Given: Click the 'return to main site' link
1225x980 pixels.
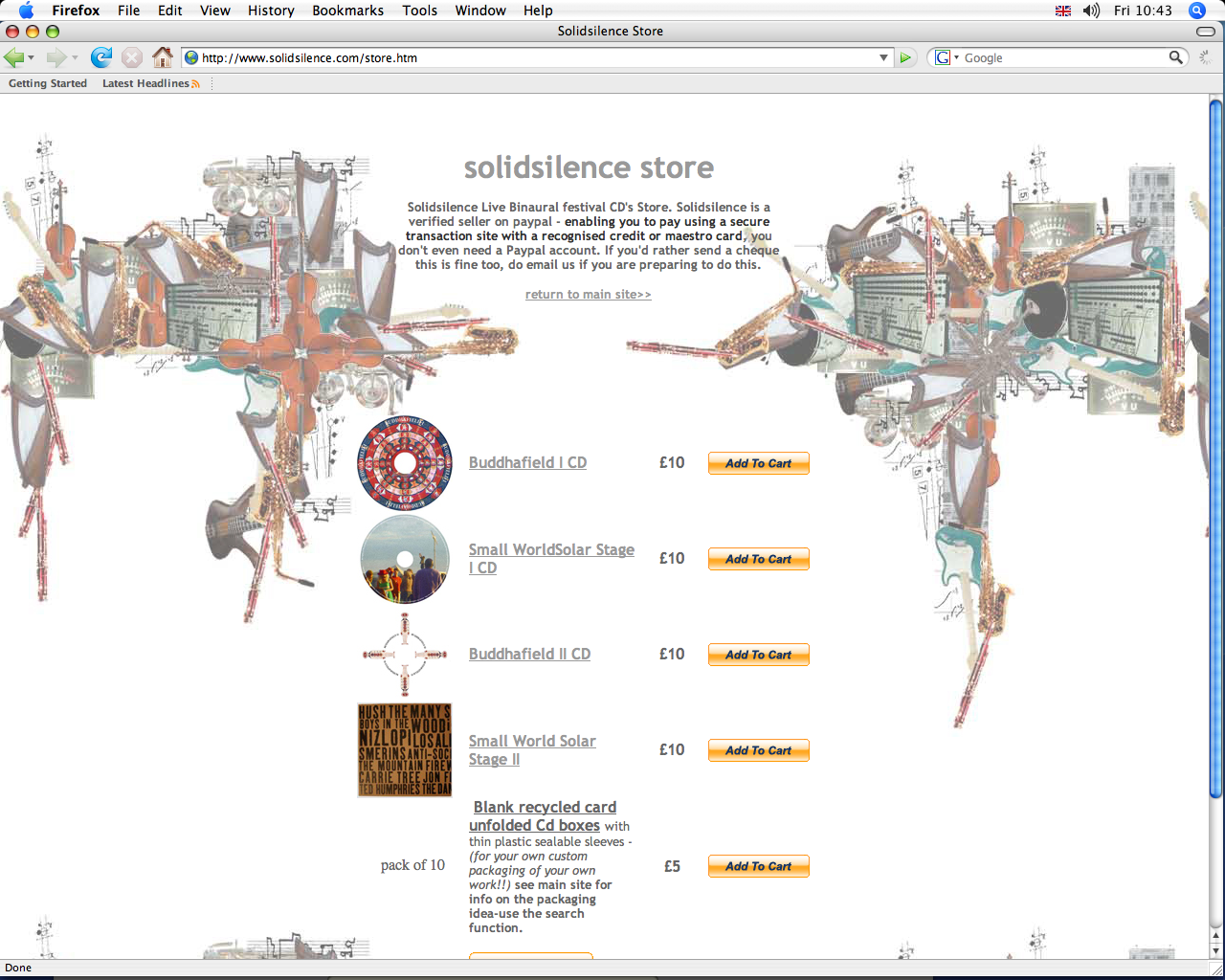Looking at the screenshot, I should coord(588,295).
